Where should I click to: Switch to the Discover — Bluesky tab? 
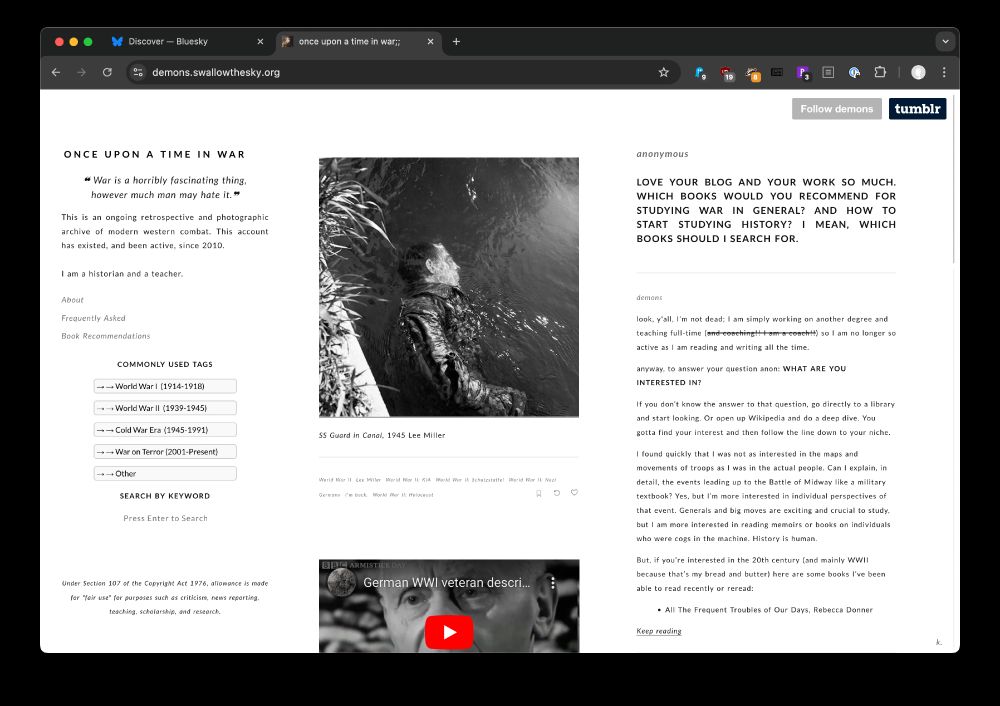click(188, 41)
